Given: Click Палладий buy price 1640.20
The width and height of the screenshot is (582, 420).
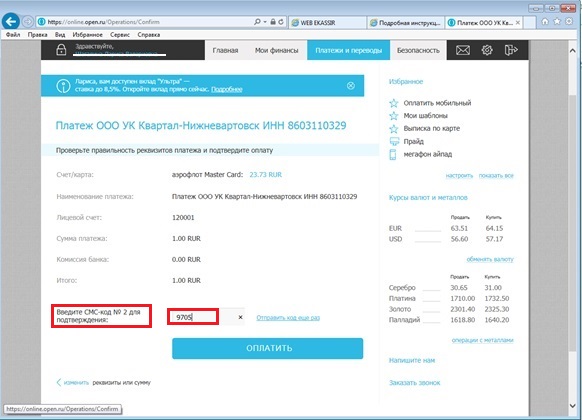Looking at the screenshot, I should 497,320.
